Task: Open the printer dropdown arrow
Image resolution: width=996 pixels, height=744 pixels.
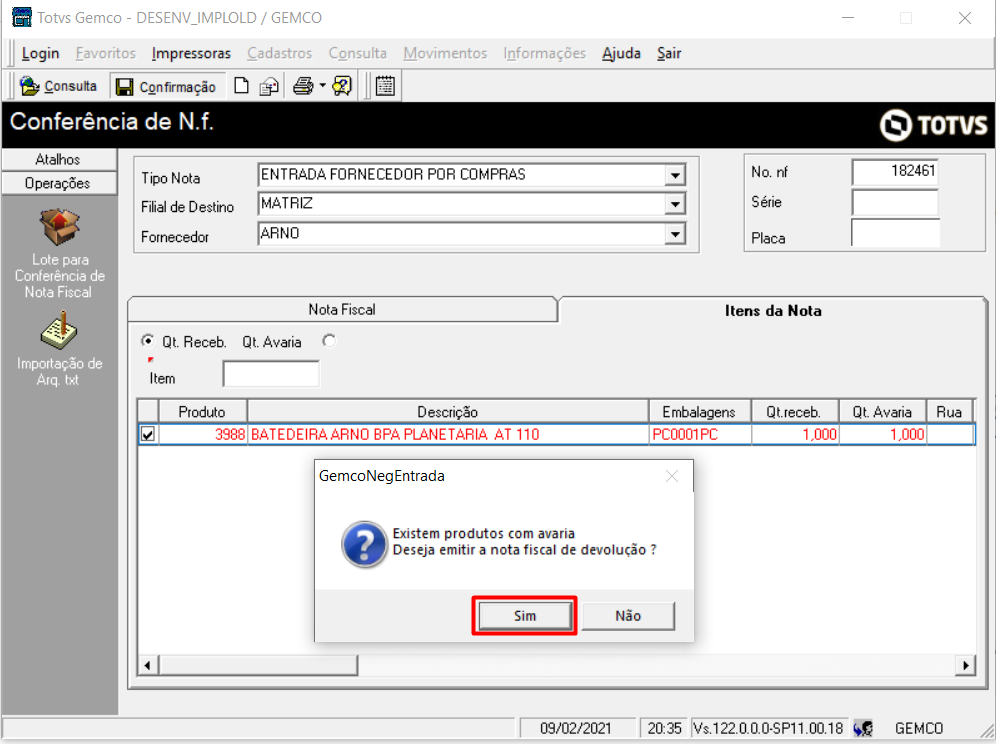Action: tap(323, 86)
